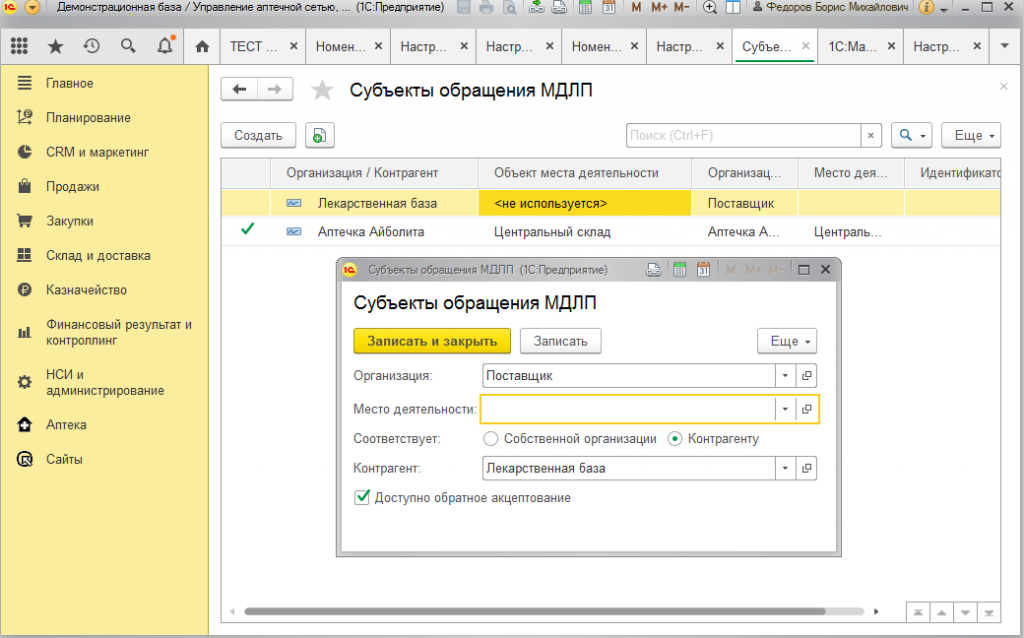
Task: Open the search options dropdown
Action: (912, 135)
